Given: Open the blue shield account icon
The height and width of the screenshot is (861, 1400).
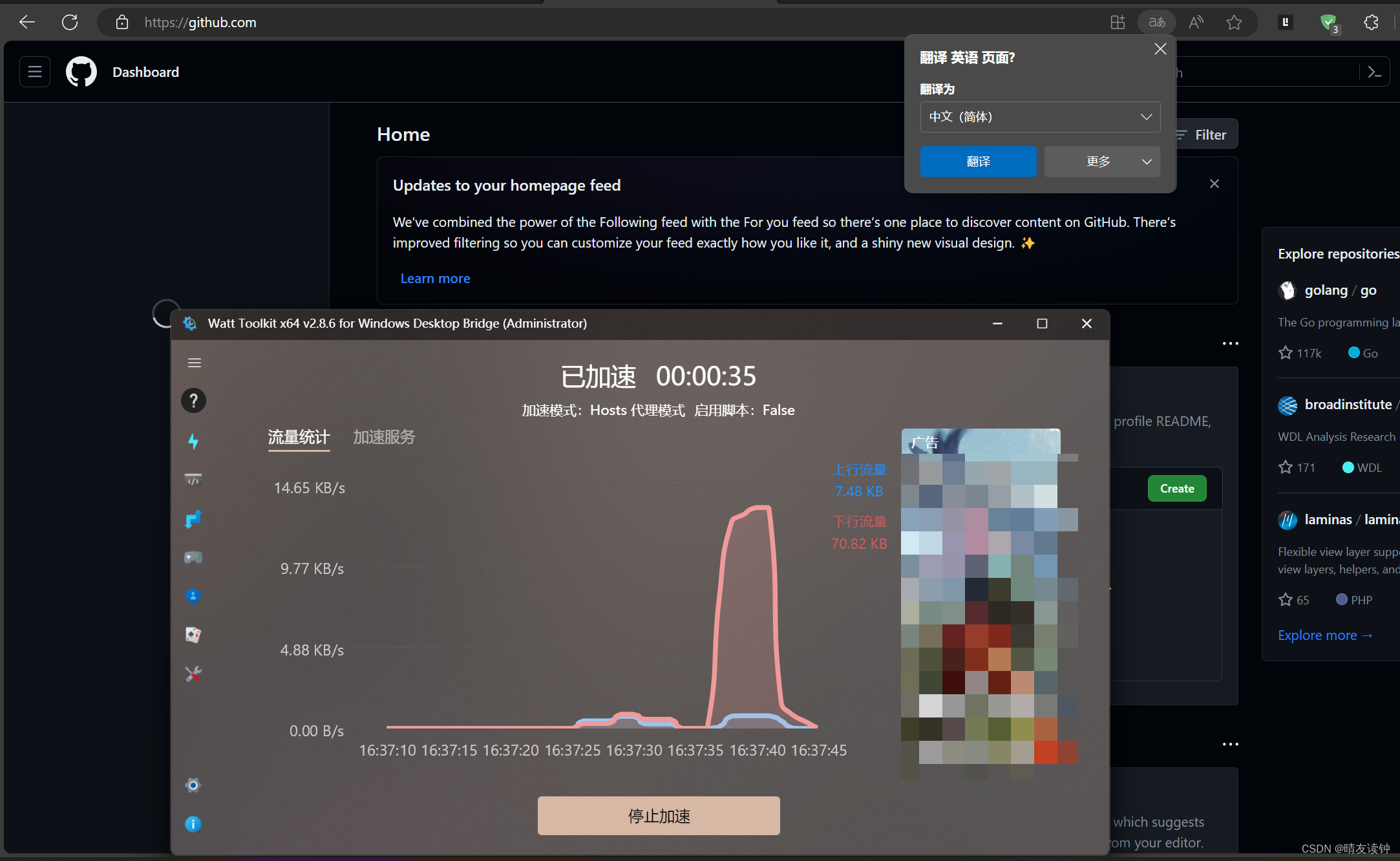Looking at the screenshot, I should click(193, 596).
